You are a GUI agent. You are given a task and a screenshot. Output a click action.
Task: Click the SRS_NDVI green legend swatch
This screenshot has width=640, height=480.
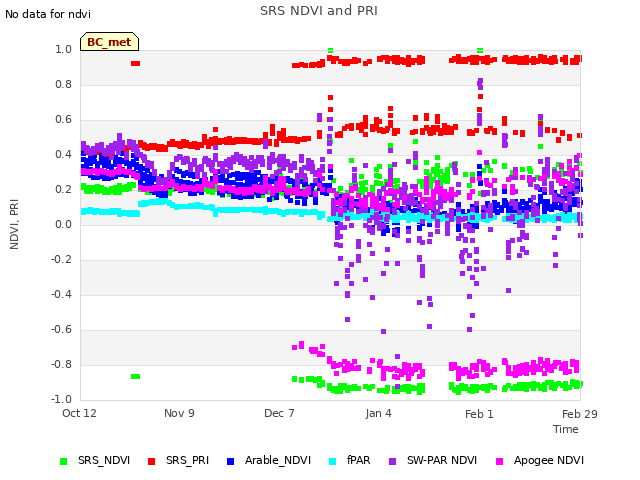click(x=63, y=461)
